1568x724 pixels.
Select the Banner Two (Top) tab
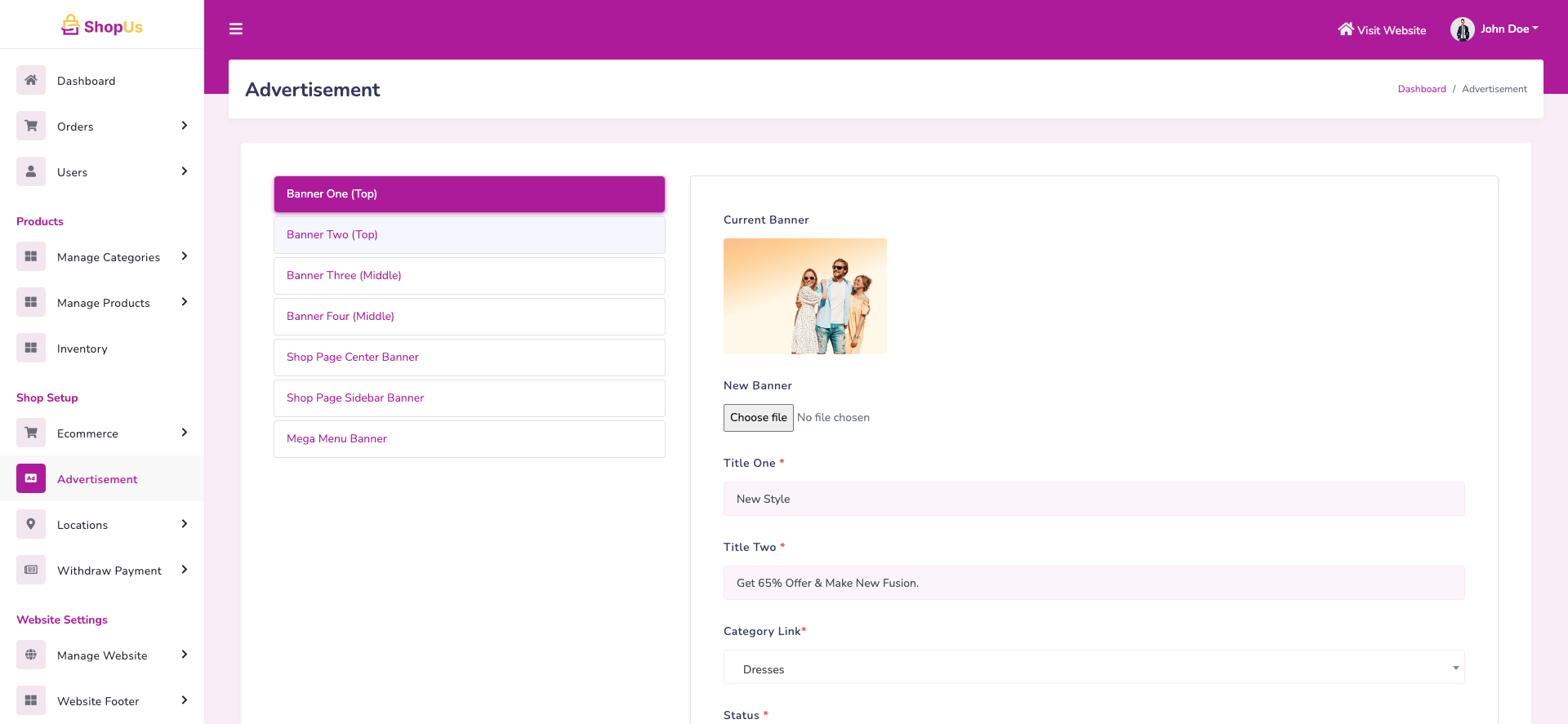pos(469,235)
